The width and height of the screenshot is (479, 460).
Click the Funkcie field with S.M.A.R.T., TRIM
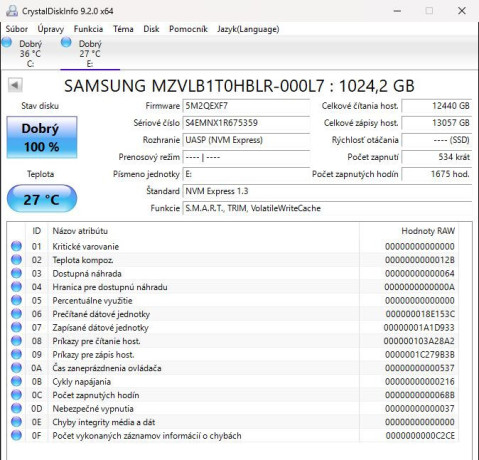click(x=327, y=208)
